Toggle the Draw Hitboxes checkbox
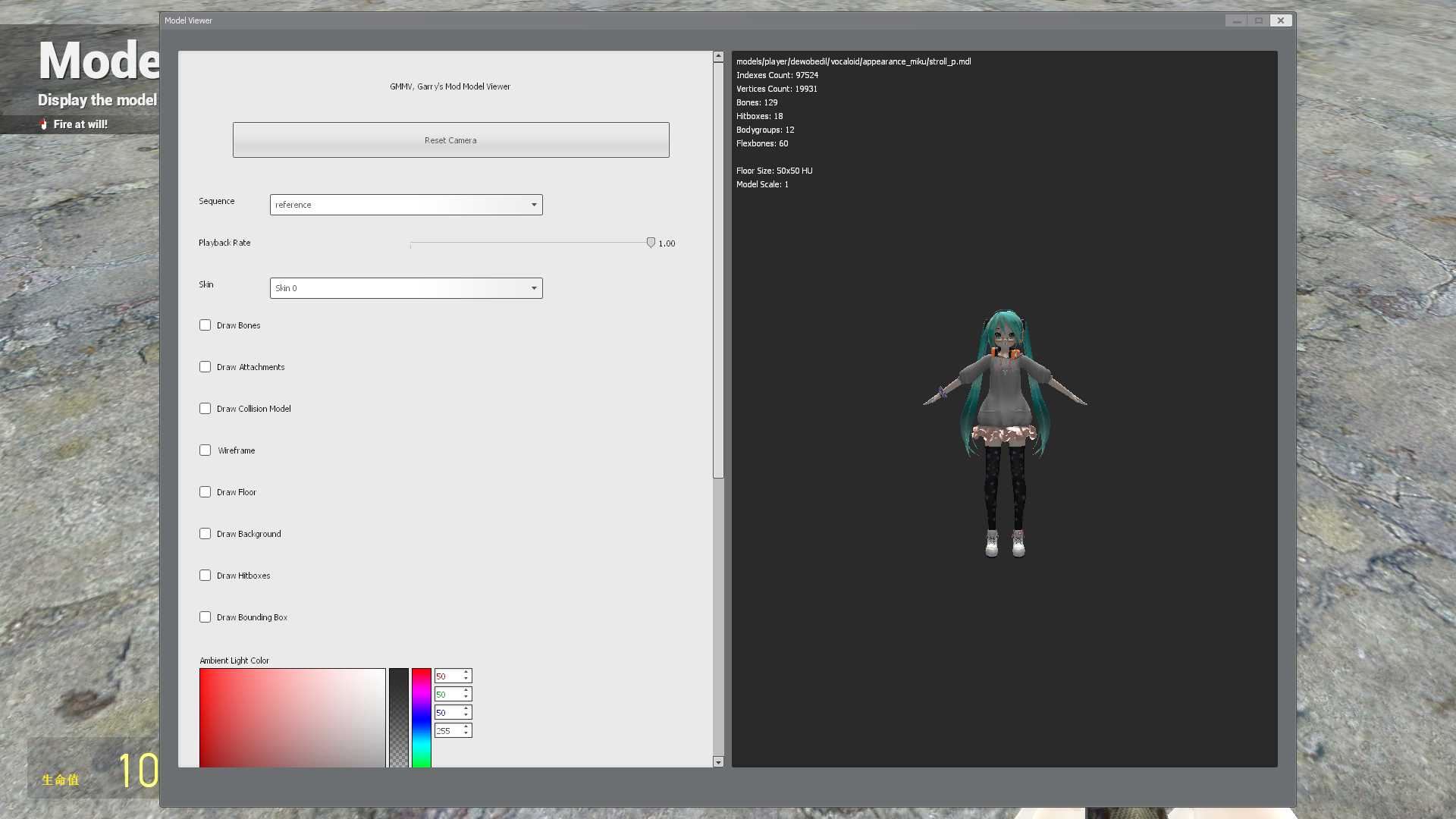 click(x=205, y=576)
